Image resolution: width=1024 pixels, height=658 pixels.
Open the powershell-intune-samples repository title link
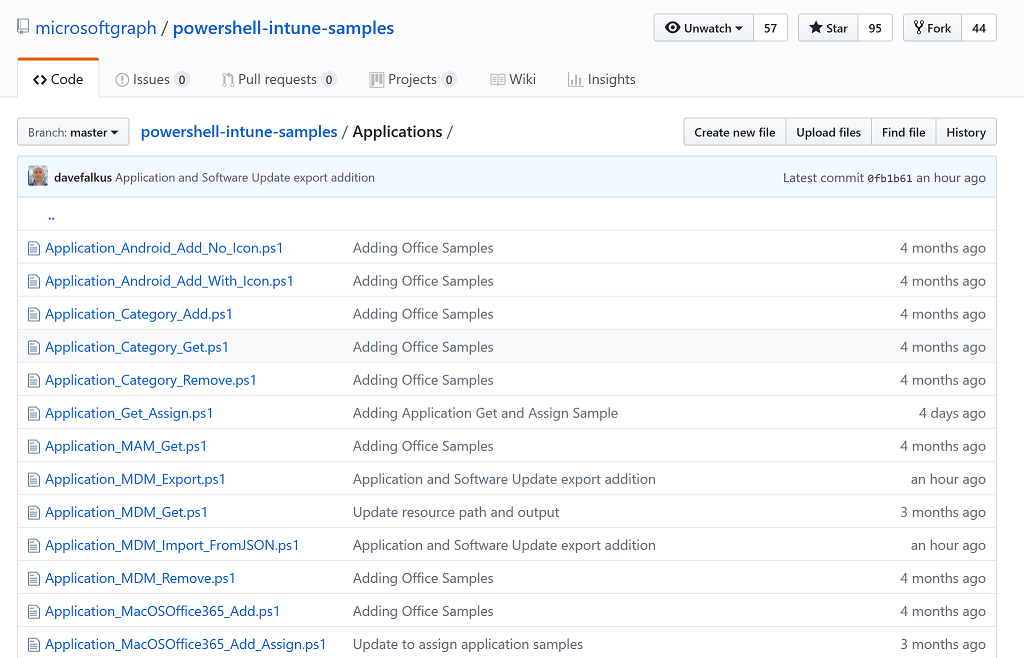coord(283,28)
